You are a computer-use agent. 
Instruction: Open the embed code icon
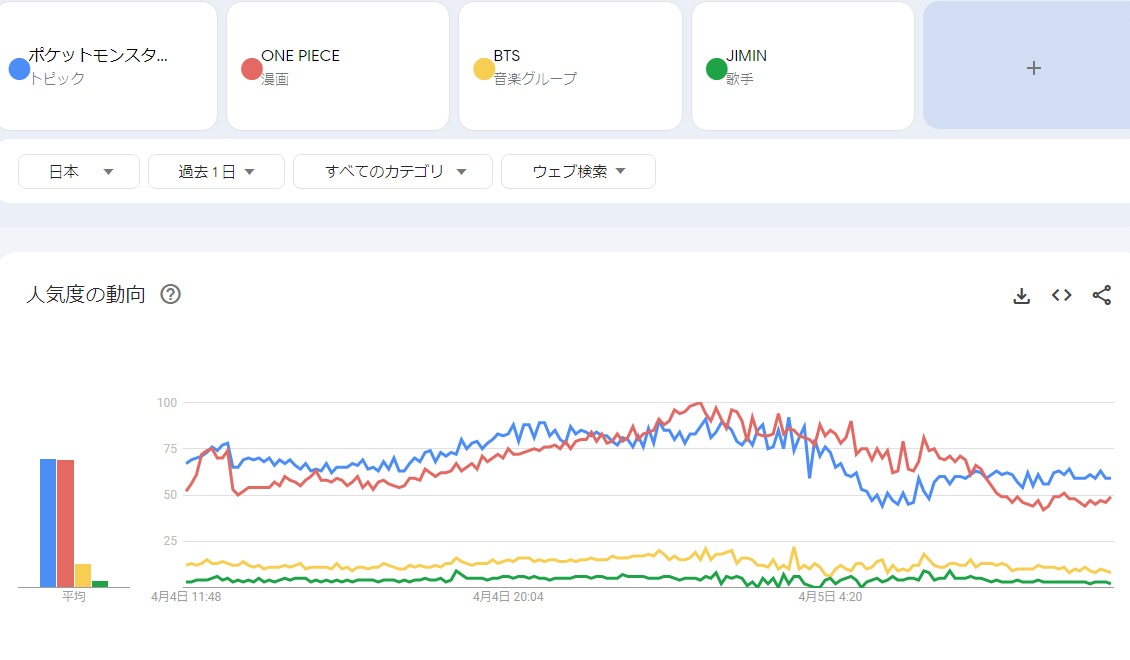click(1061, 296)
